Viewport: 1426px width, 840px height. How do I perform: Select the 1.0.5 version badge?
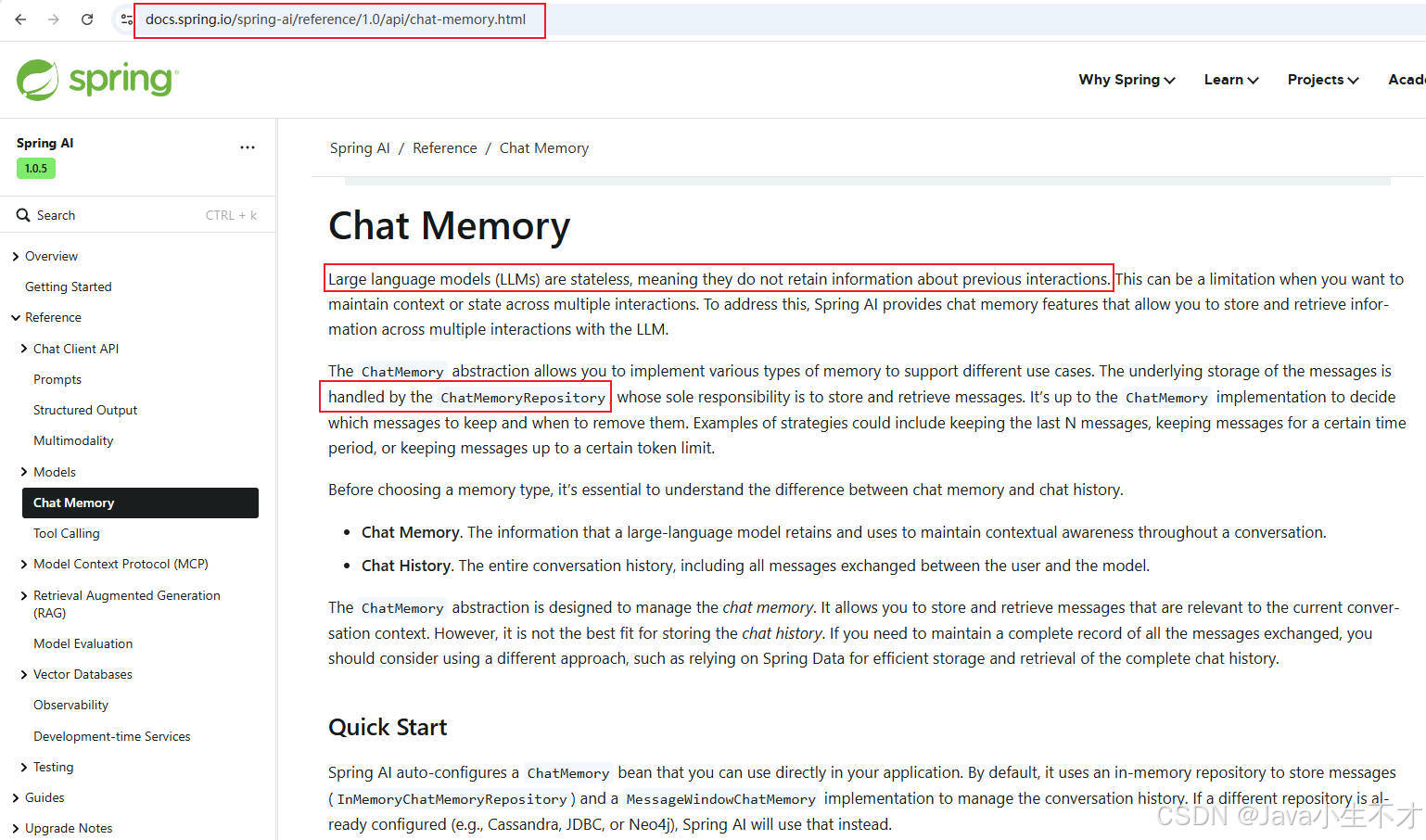36,169
